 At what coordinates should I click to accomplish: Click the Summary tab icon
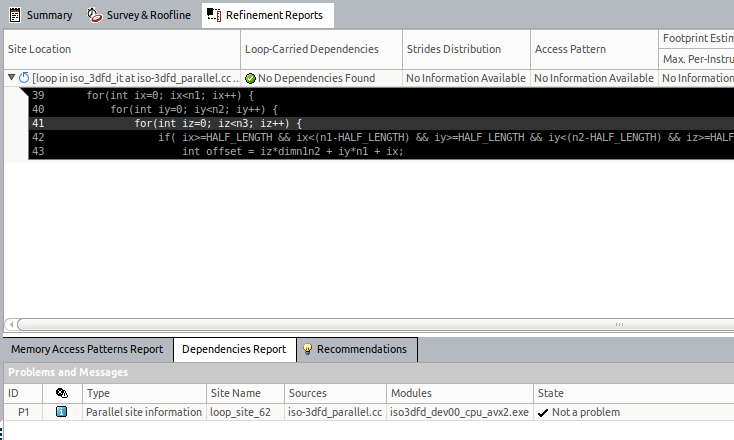(14, 15)
